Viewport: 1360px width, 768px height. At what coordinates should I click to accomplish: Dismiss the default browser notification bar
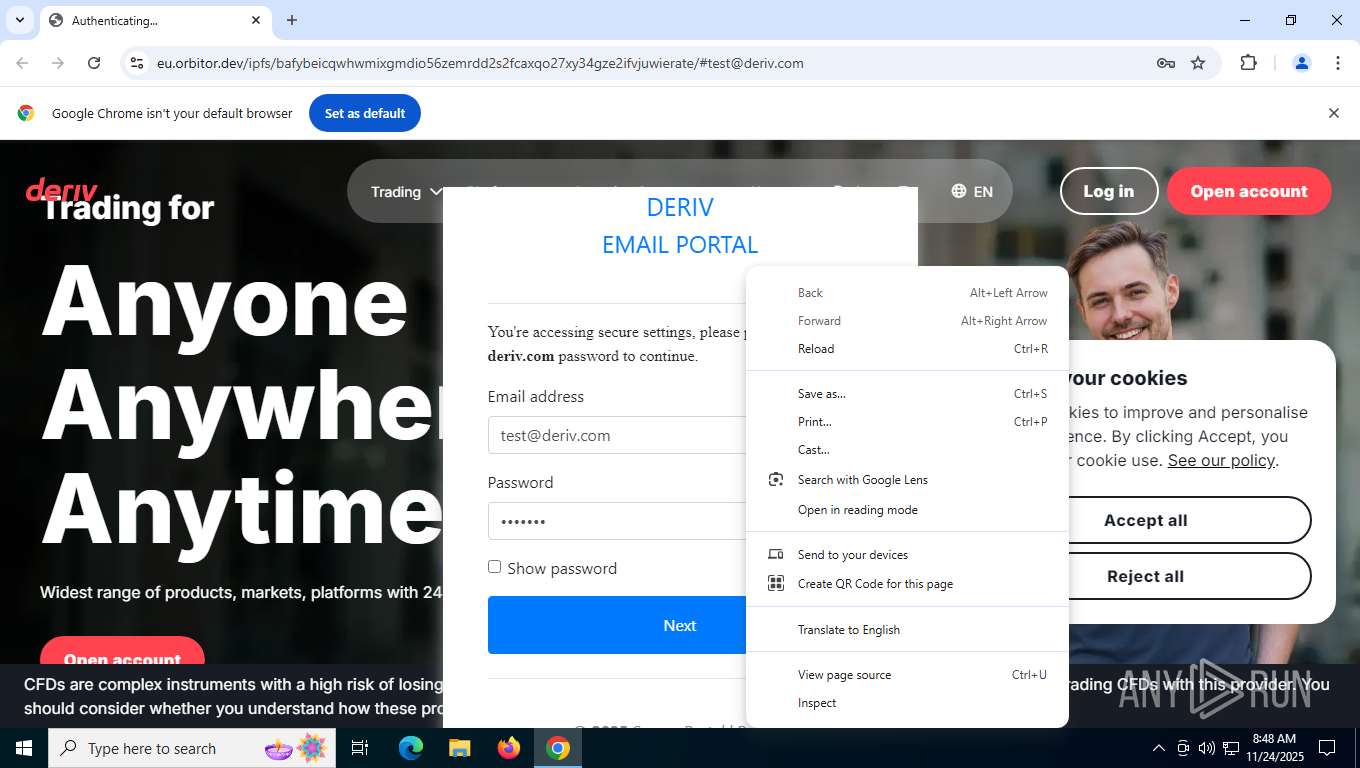tap(1333, 113)
